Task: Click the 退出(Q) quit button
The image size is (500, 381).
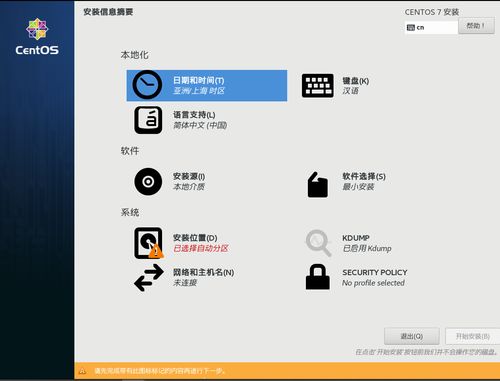Action: point(412,336)
